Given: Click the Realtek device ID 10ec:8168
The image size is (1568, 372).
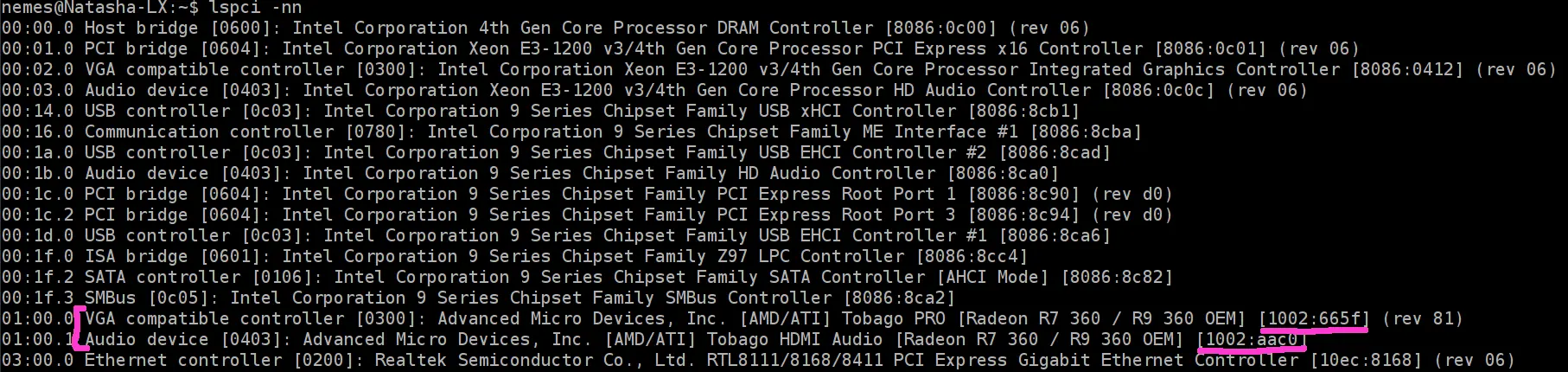Looking at the screenshot, I should click(1366, 361).
